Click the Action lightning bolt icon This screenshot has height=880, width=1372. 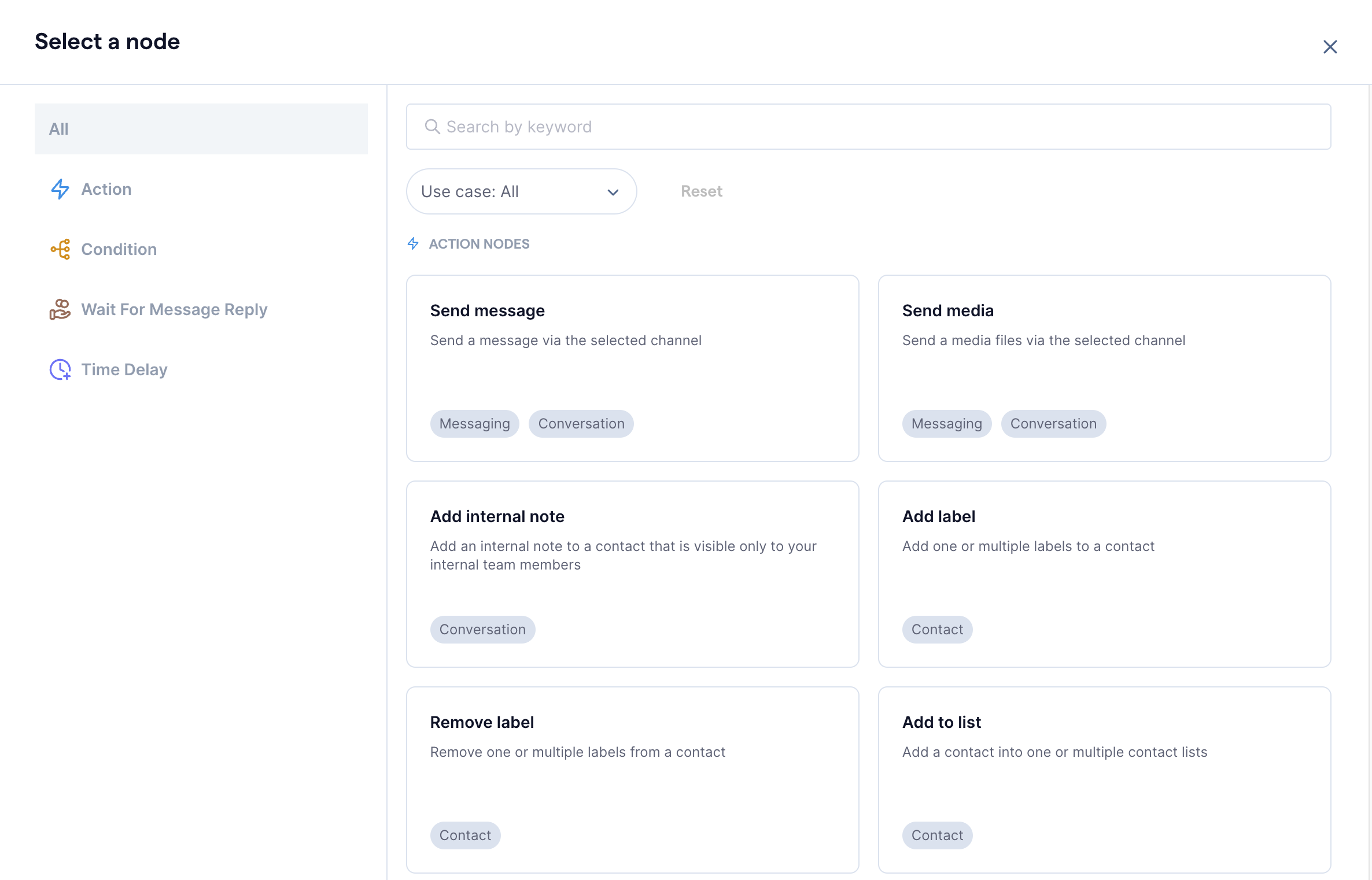[x=60, y=189]
